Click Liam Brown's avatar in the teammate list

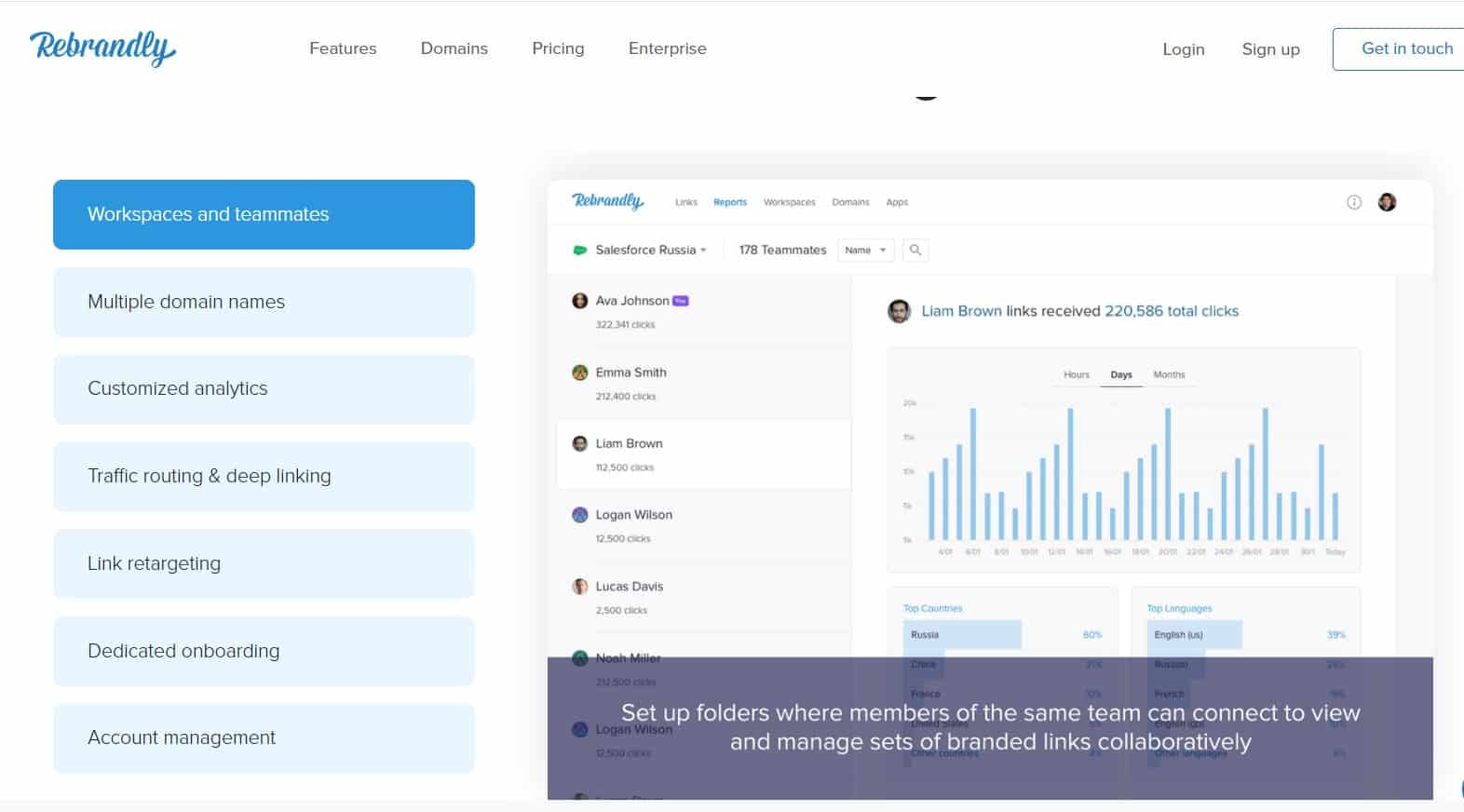point(579,443)
